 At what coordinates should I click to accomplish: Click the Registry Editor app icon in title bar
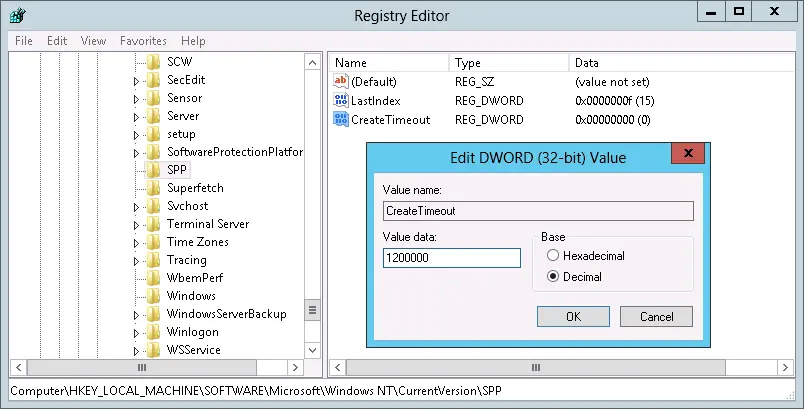(x=17, y=16)
